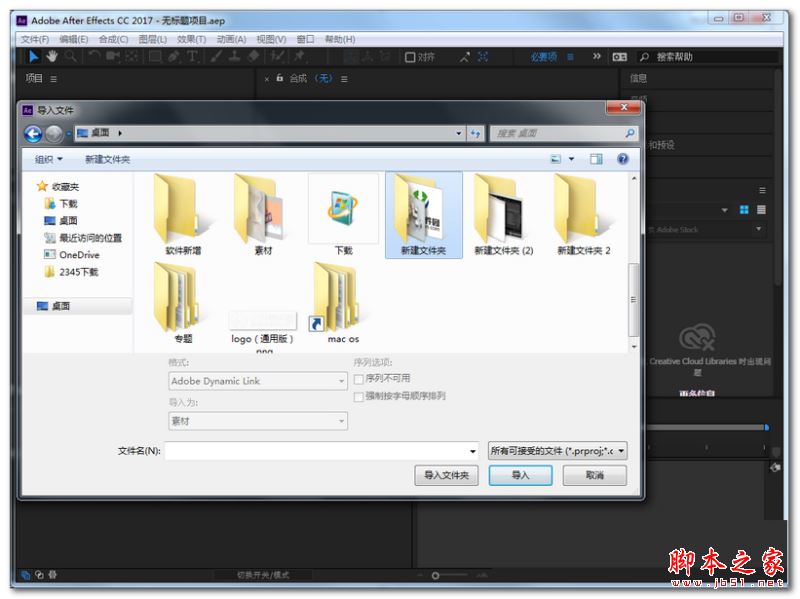The width and height of the screenshot is (800, 599).
Task: Click the 取消 button
Action: 595,476
